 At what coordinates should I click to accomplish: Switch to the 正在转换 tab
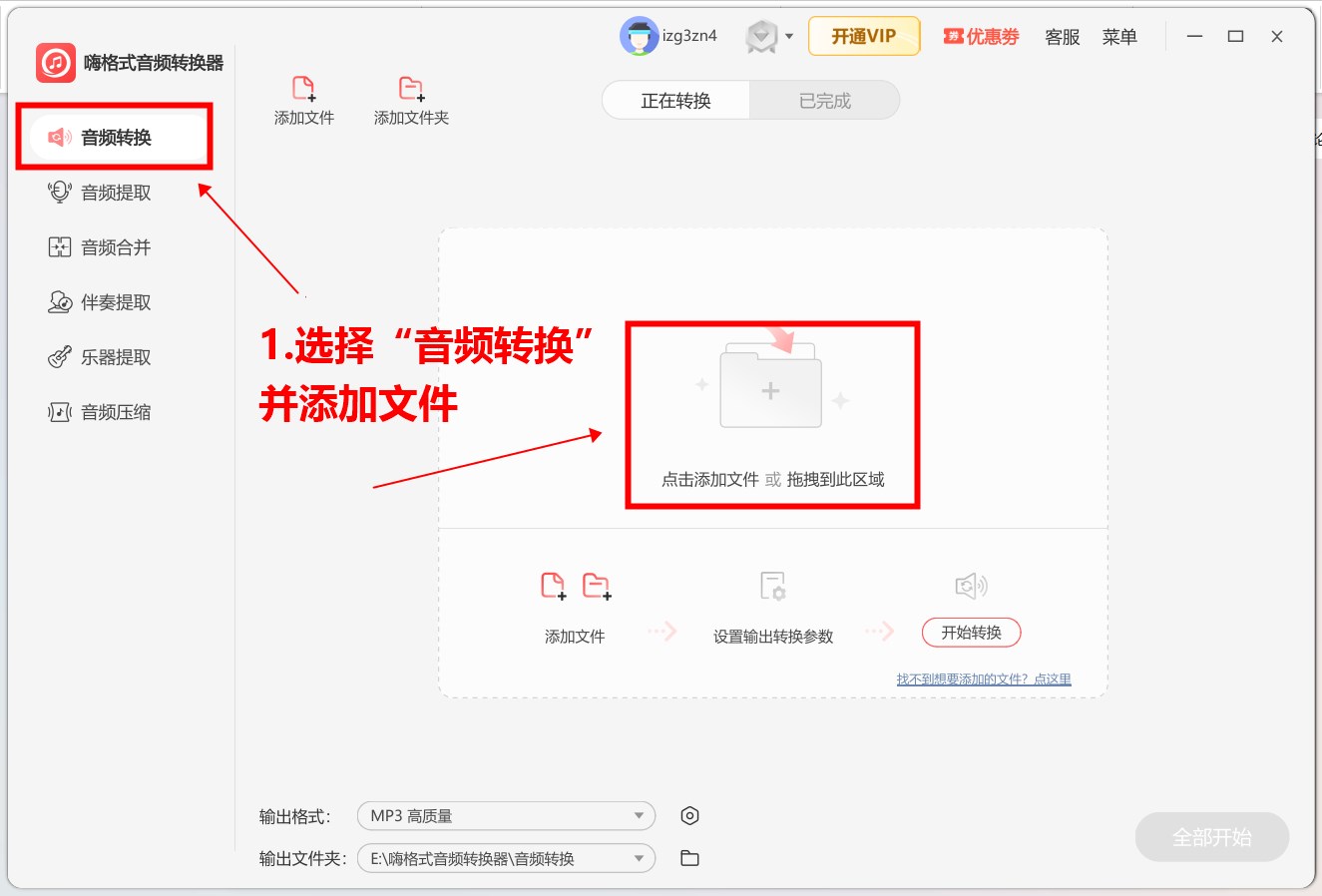coord(676,101)
